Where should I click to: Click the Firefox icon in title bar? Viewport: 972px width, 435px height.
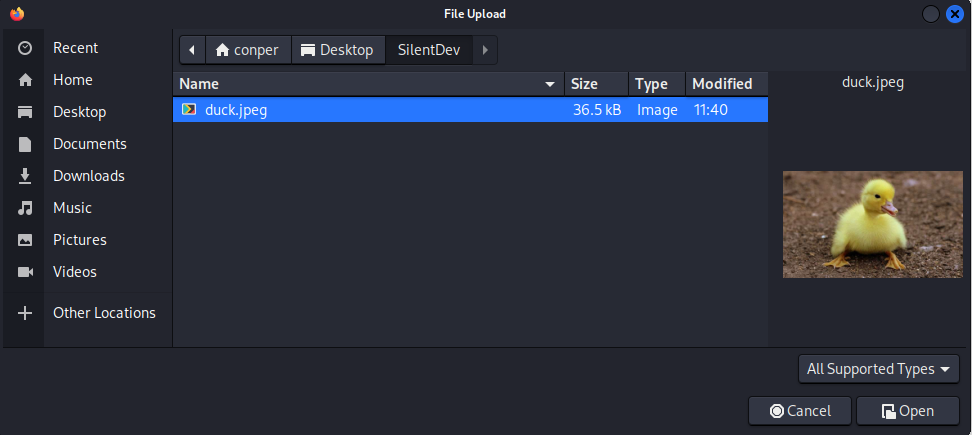pyautogui.click(x=16, y=13)
